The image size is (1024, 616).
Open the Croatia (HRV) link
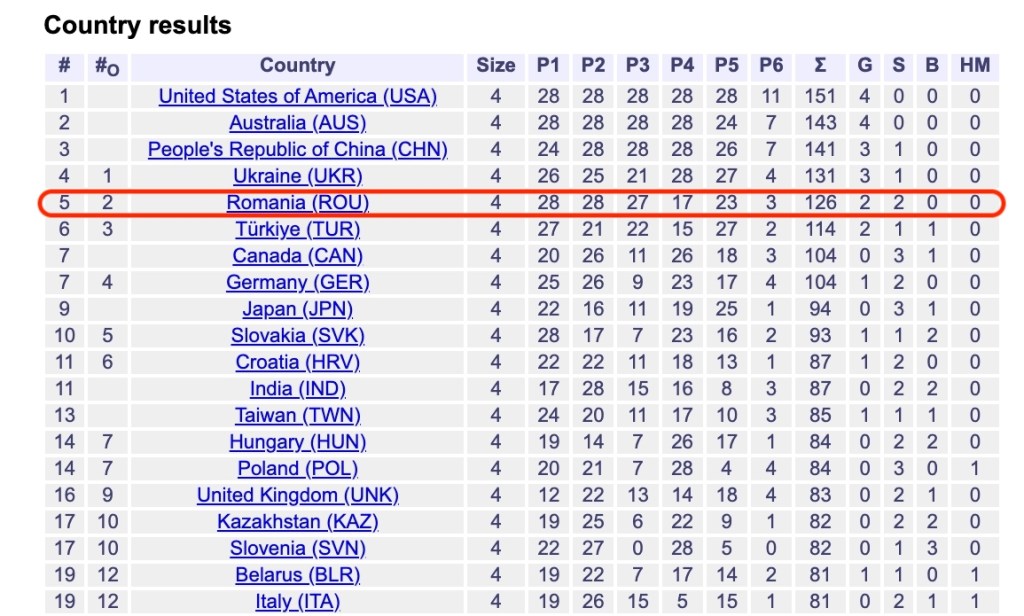[297, 362]
